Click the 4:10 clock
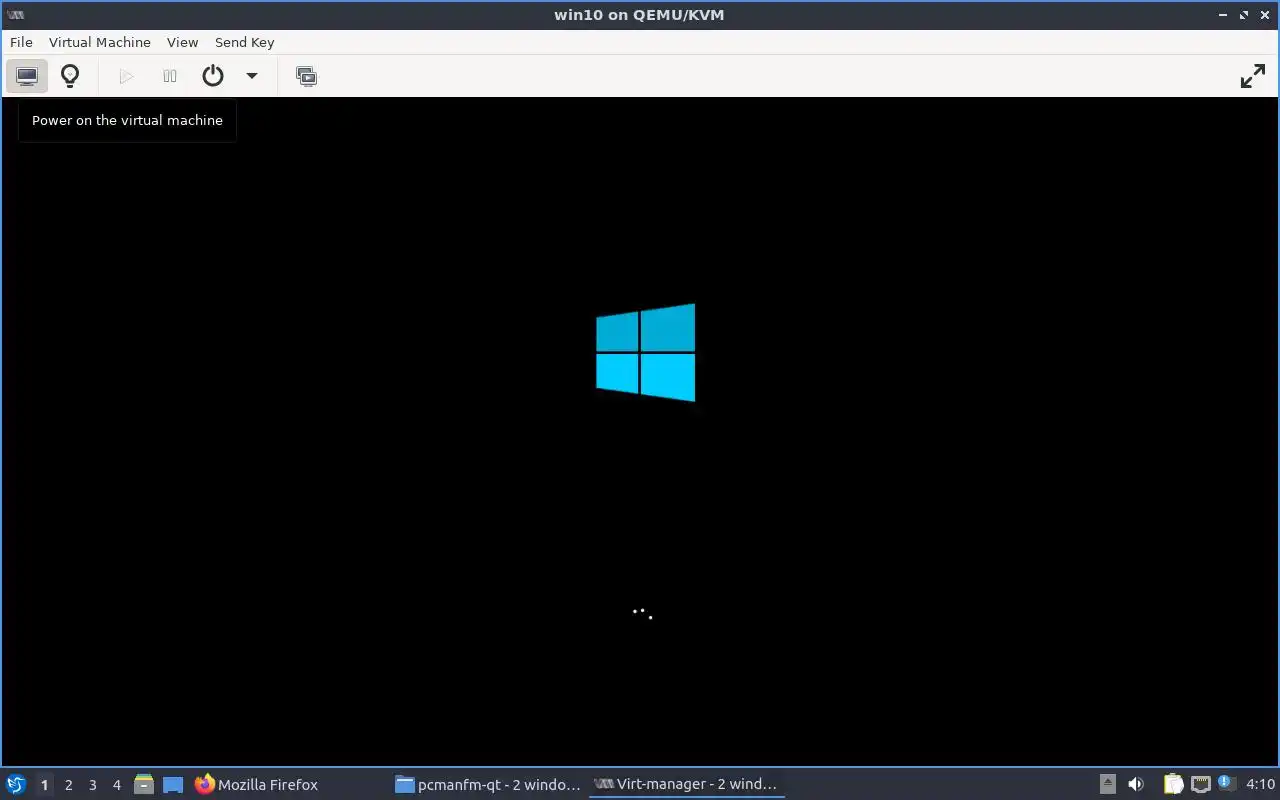Screen dimensions: 1280x800 (1260, 784)
